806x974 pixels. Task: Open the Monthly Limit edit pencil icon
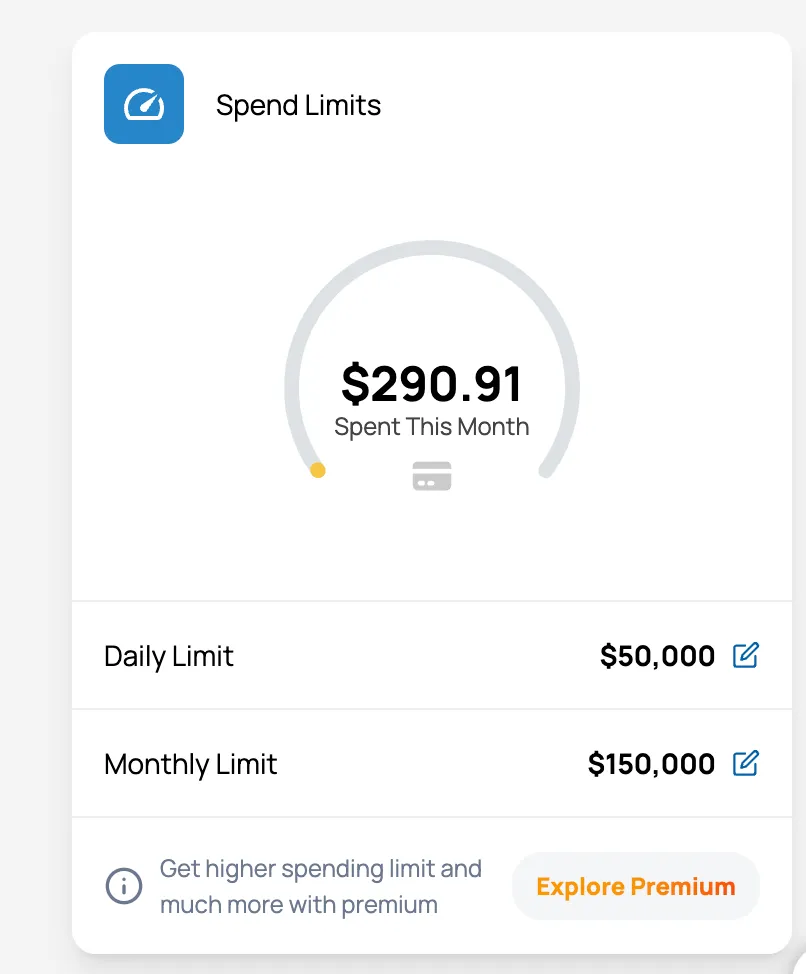coord(746,763)
